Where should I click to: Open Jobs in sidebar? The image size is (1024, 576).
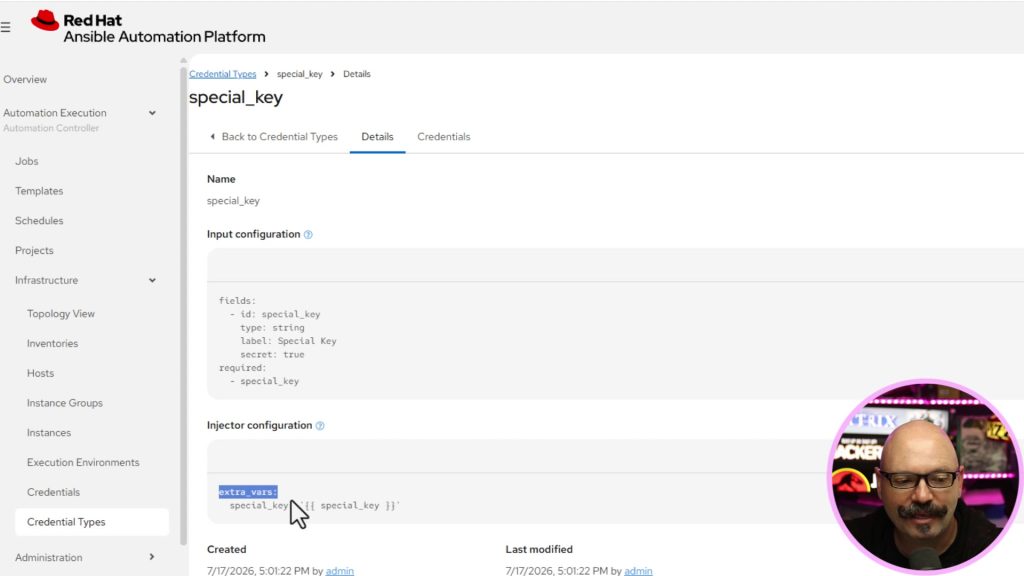[27, 161]
